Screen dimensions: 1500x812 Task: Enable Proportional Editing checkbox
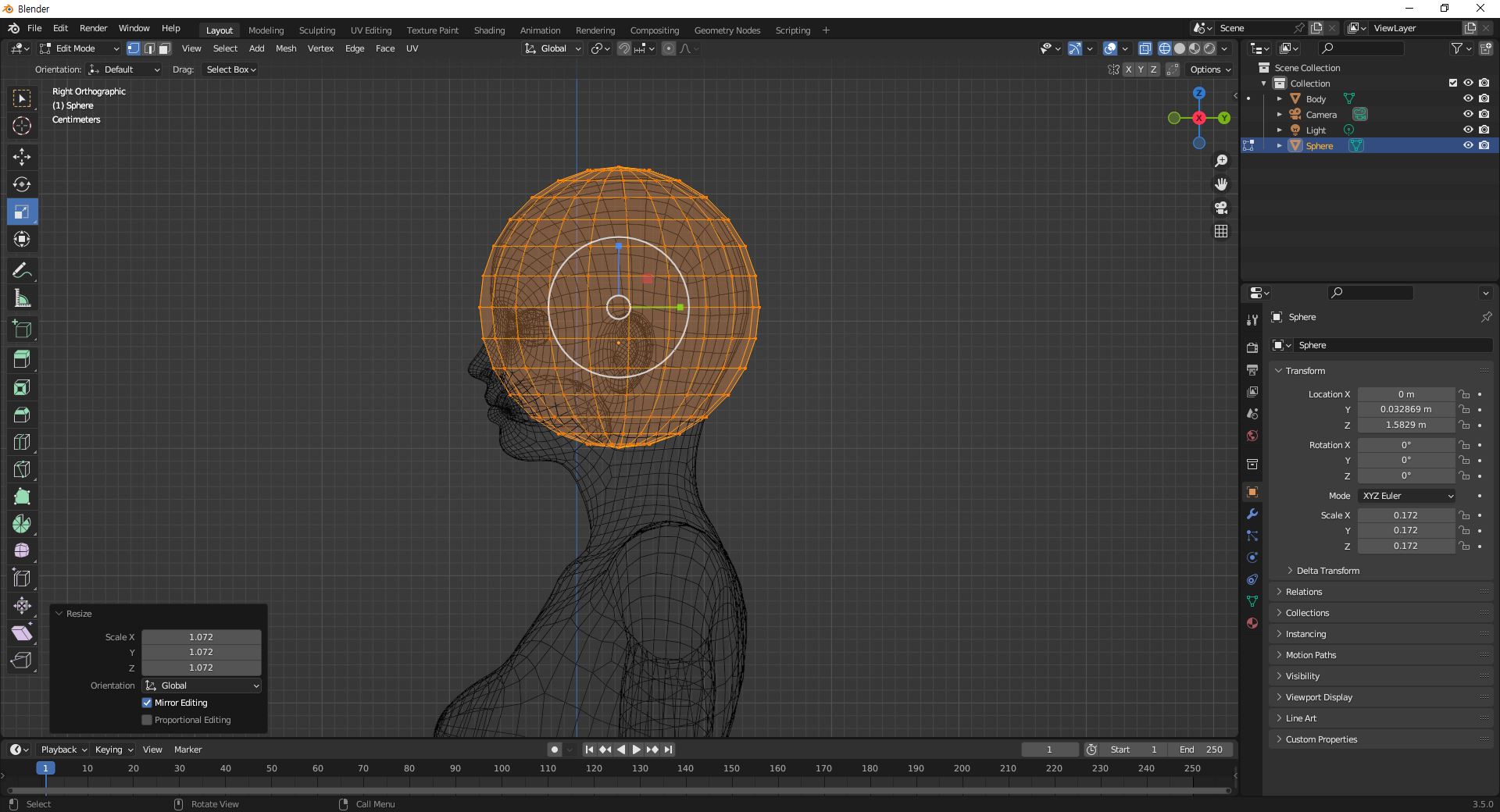(147, 720)
